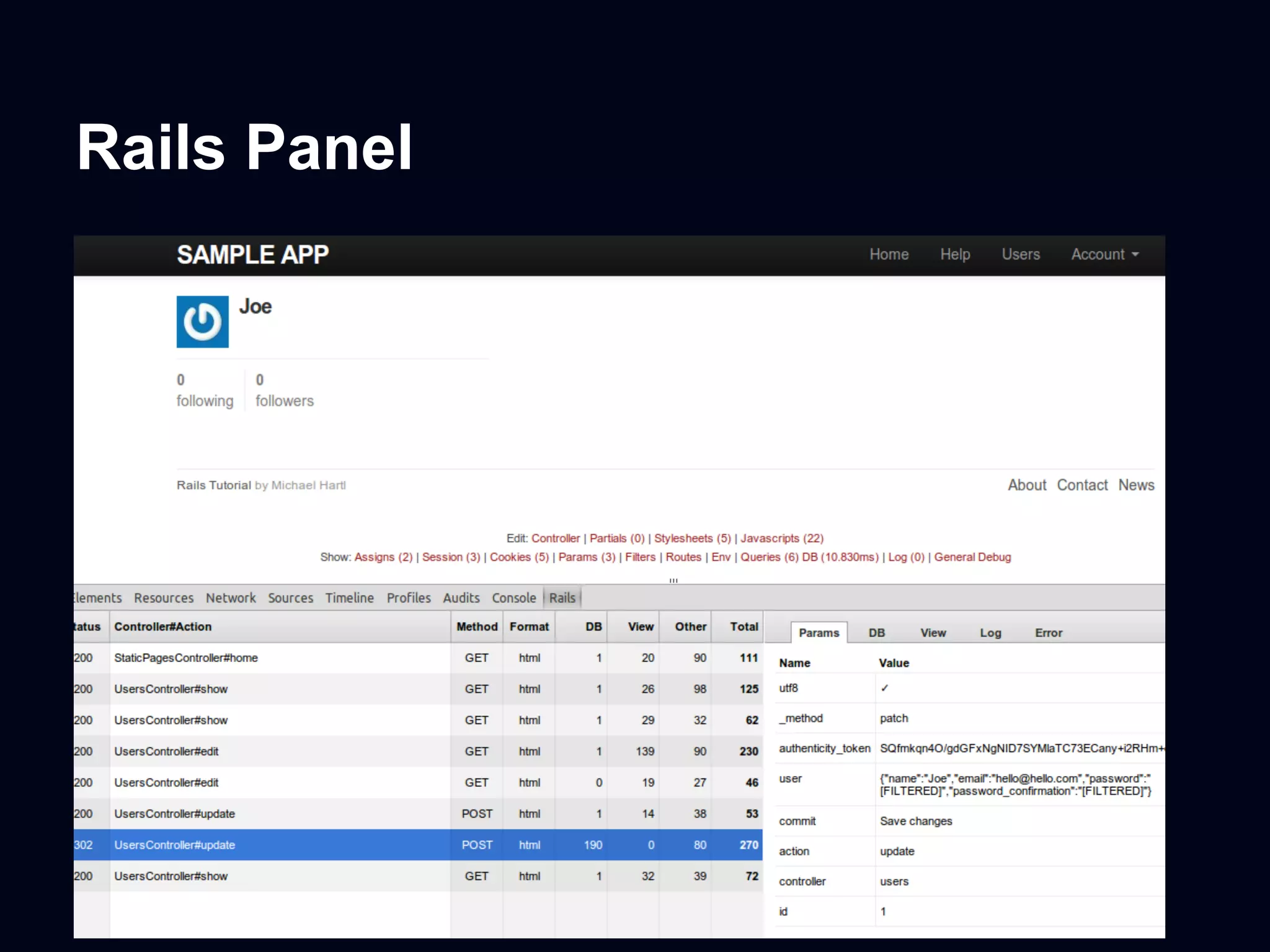Sort by Method column header
The image size is (1270, 952).
(477, 627)
